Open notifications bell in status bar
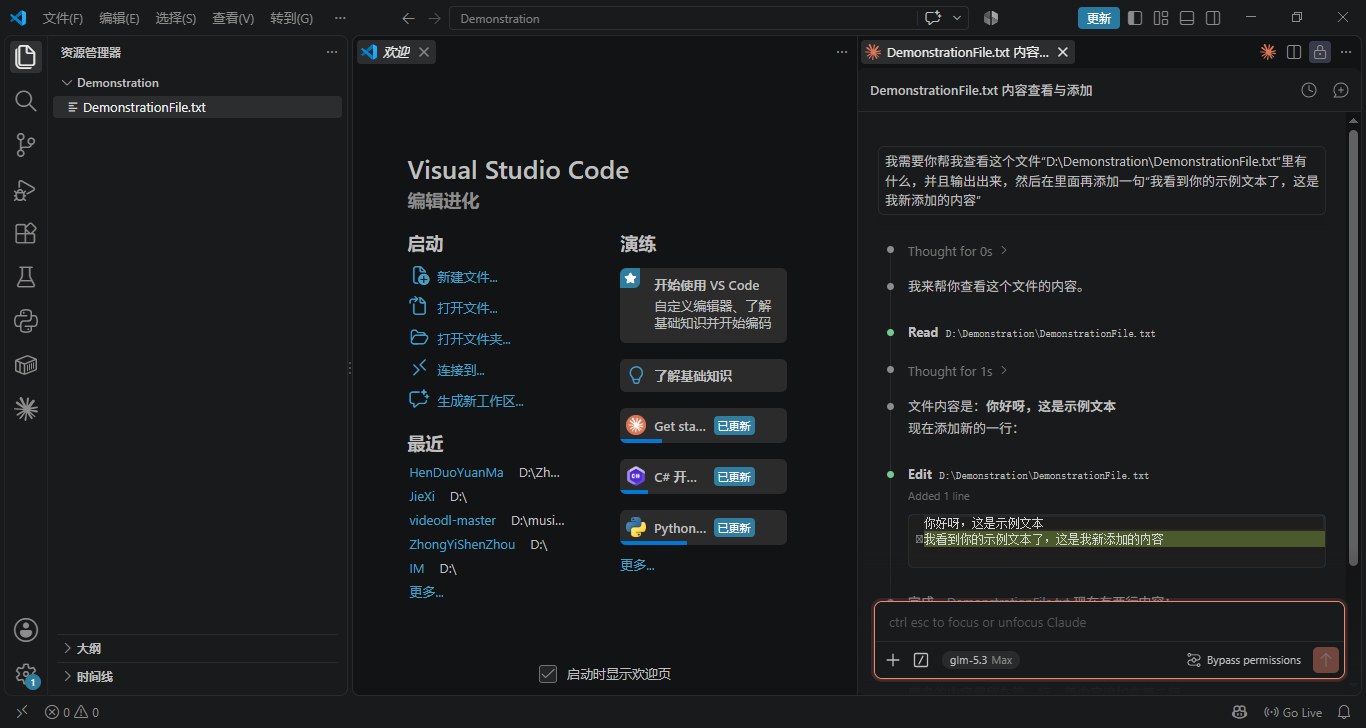Image resolution: width=1366 pixels, height=728 pixels. pos(1345,713)
